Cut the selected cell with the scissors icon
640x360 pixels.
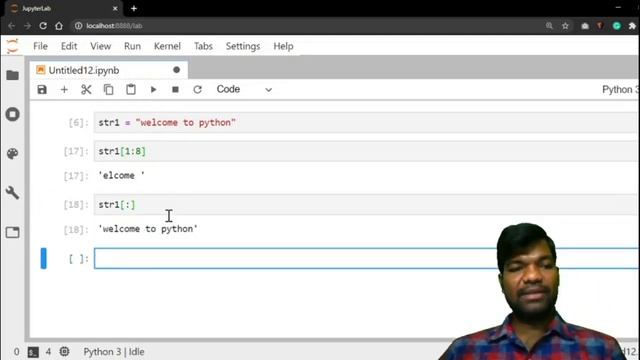(86, 89)
